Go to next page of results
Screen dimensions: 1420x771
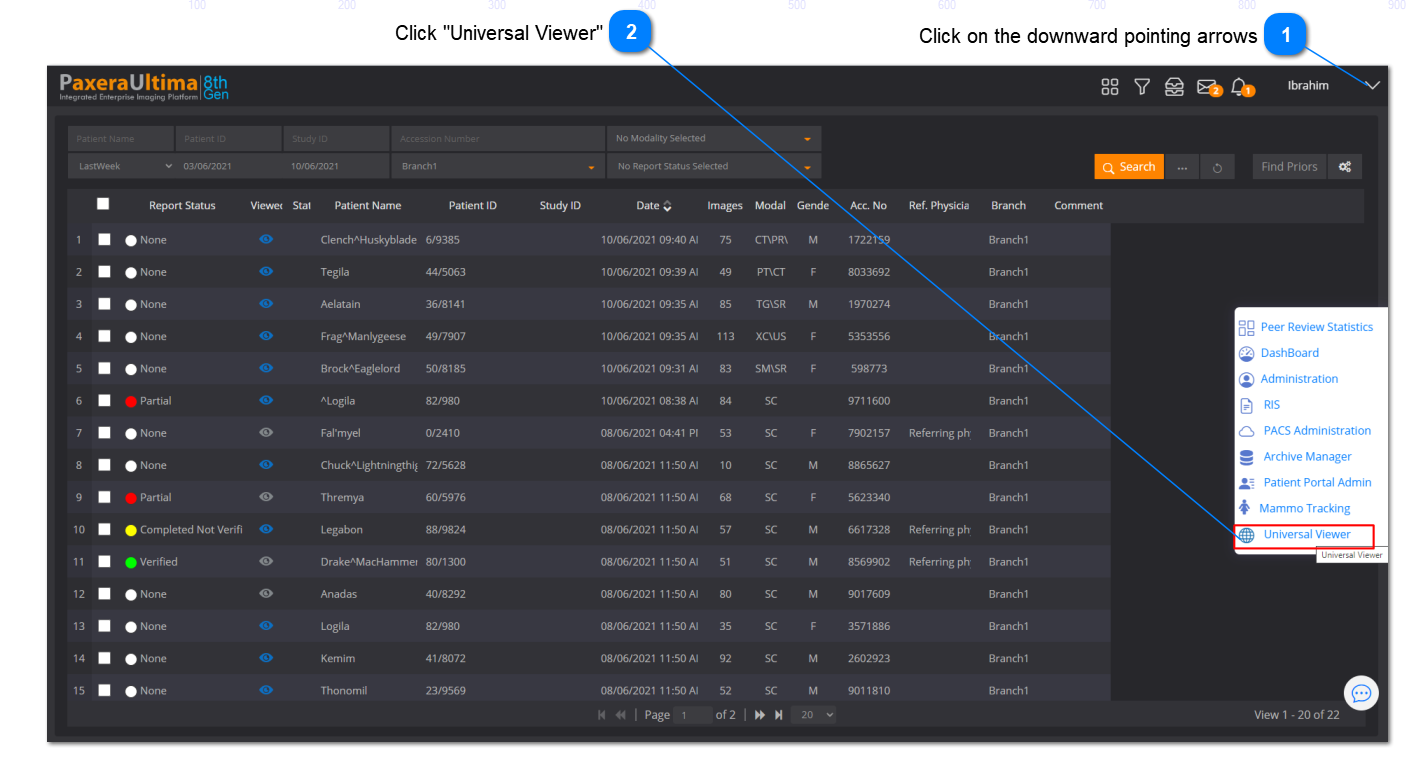click(x=760, y=715)
